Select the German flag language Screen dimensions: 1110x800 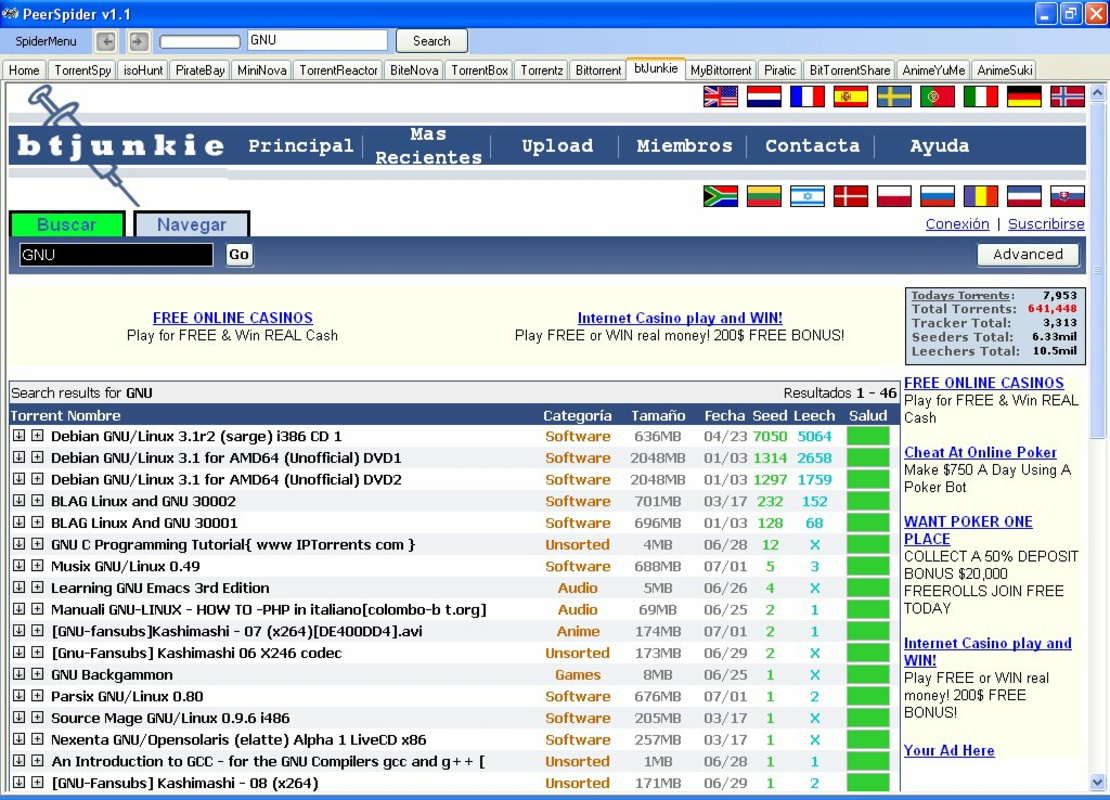point(1024,96)
